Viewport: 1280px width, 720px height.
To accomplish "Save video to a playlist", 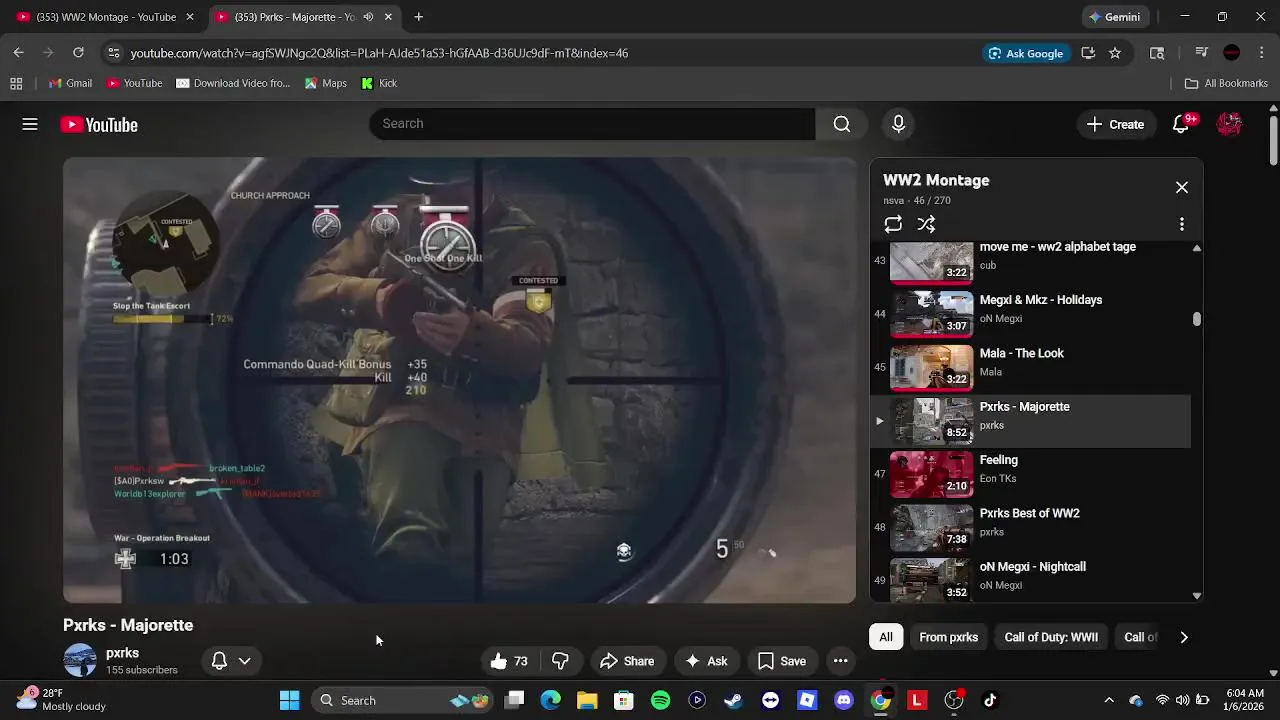I will pos(782,661).
